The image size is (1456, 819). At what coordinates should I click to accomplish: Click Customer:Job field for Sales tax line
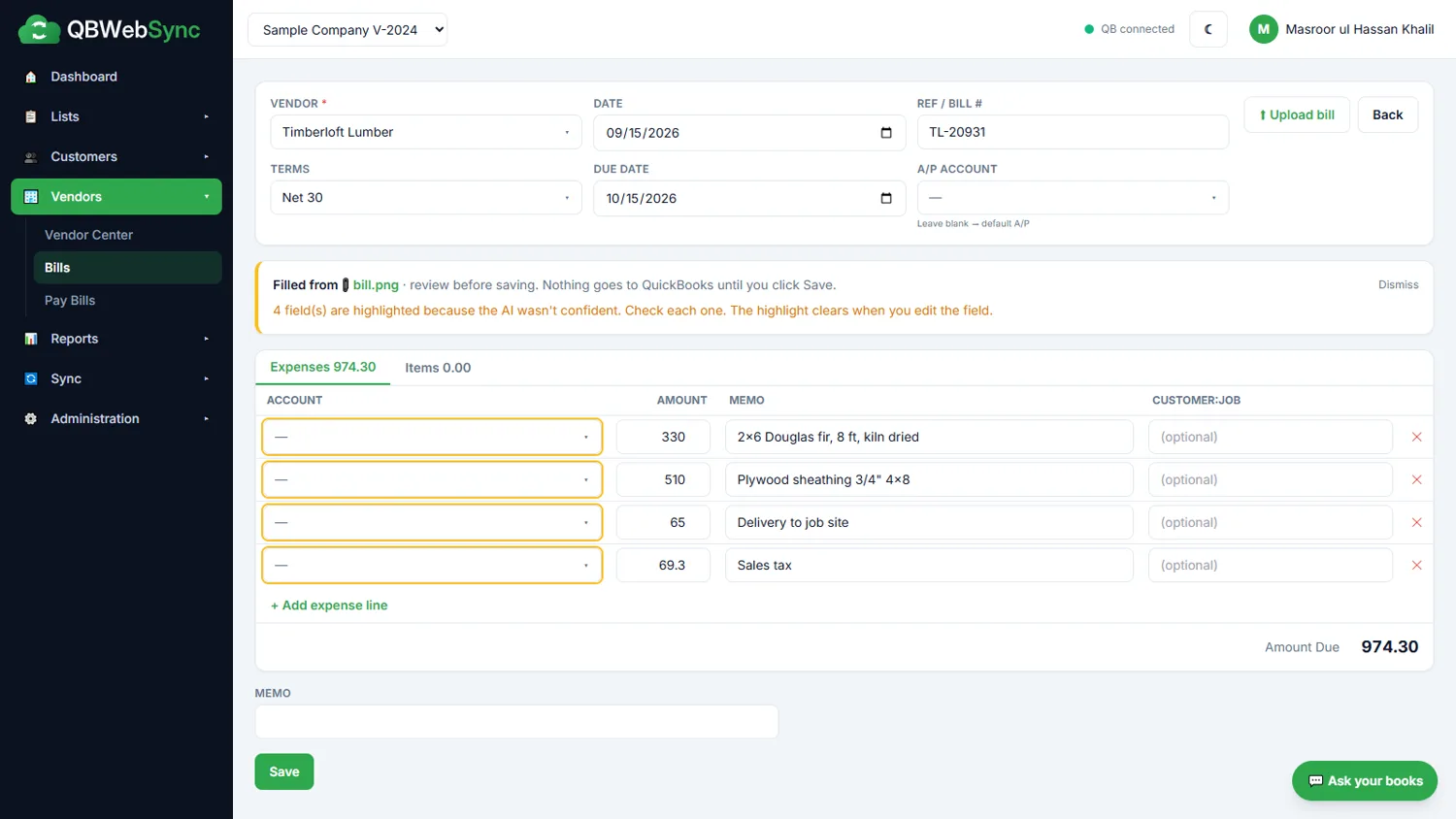1271,565
